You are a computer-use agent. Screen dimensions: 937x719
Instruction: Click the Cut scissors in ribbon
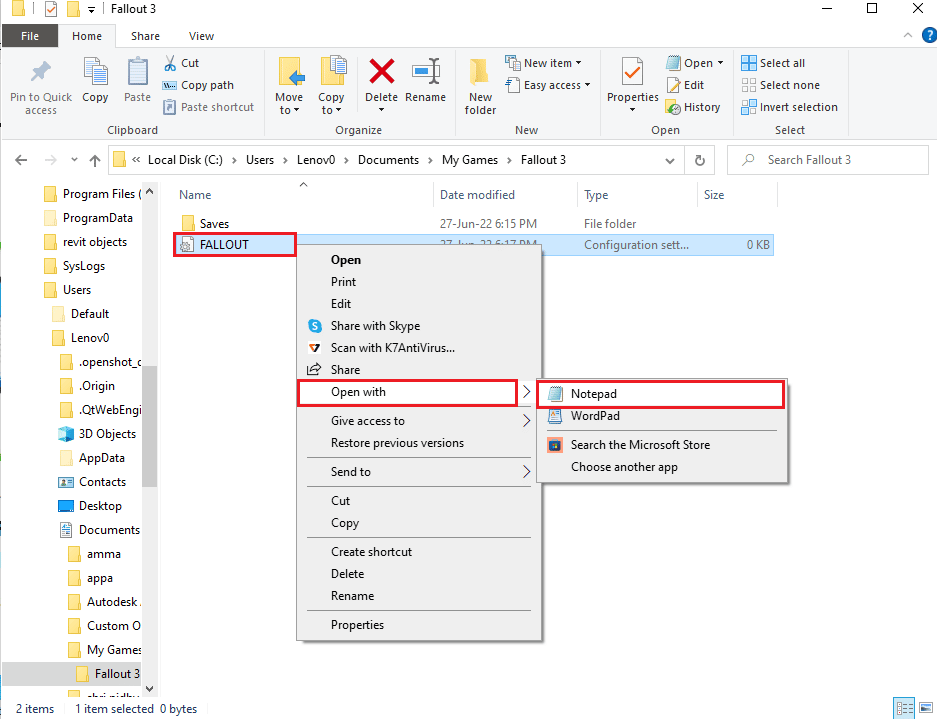[x=170, y=63]
